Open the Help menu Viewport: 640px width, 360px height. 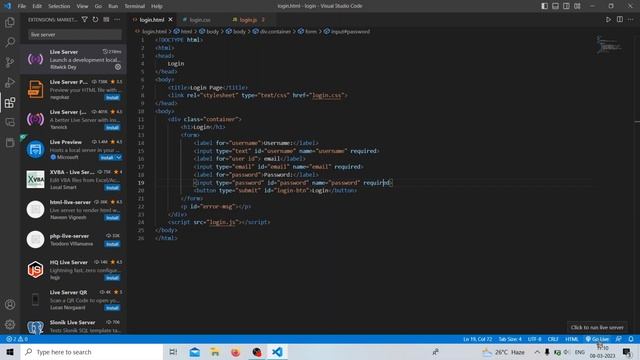click(x=157, y=6)
